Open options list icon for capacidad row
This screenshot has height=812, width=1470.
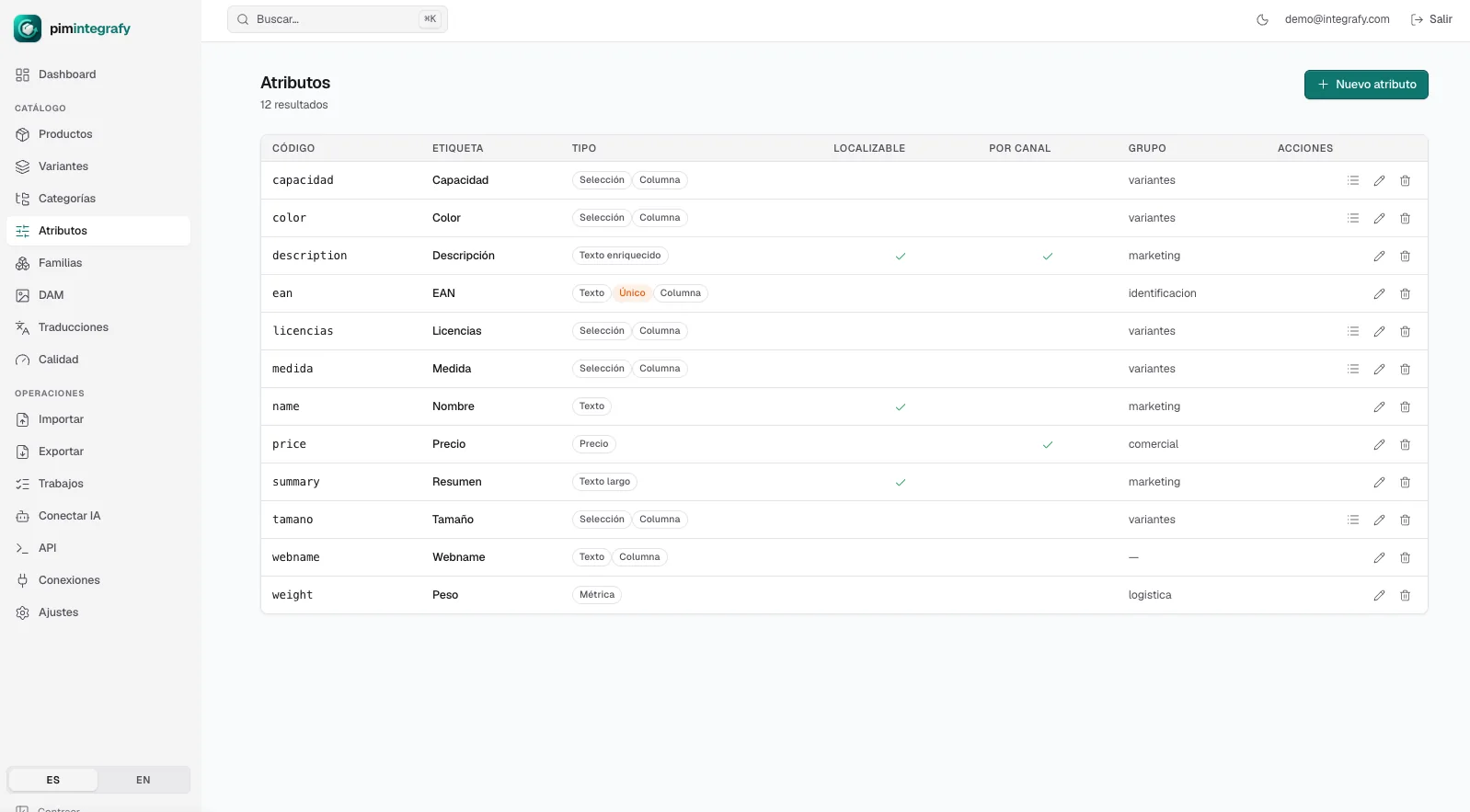pyautogui.click(x=1353, y=181)
